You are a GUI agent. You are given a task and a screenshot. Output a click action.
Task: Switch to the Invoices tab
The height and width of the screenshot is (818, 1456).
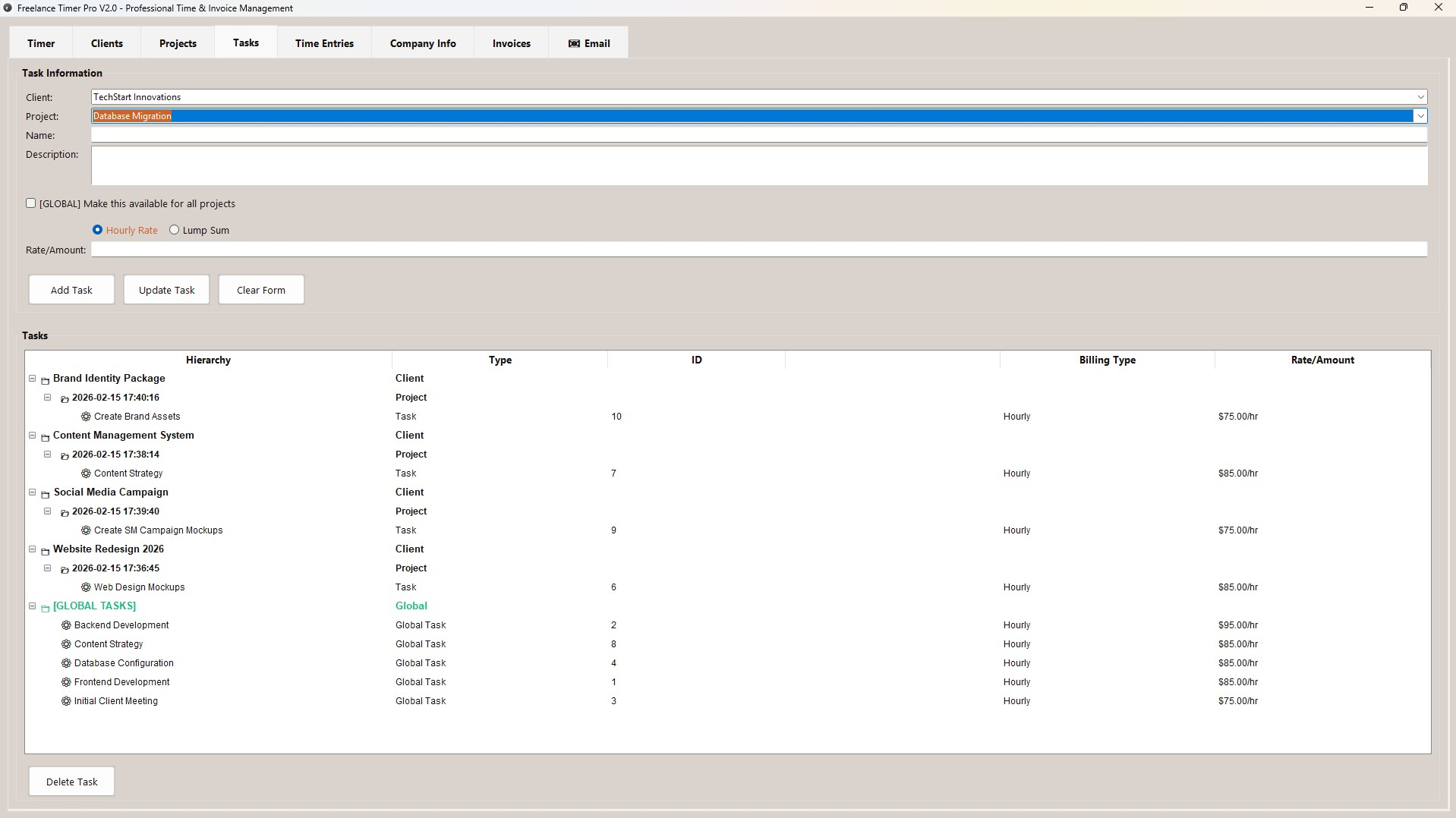[x=510, y=43]
